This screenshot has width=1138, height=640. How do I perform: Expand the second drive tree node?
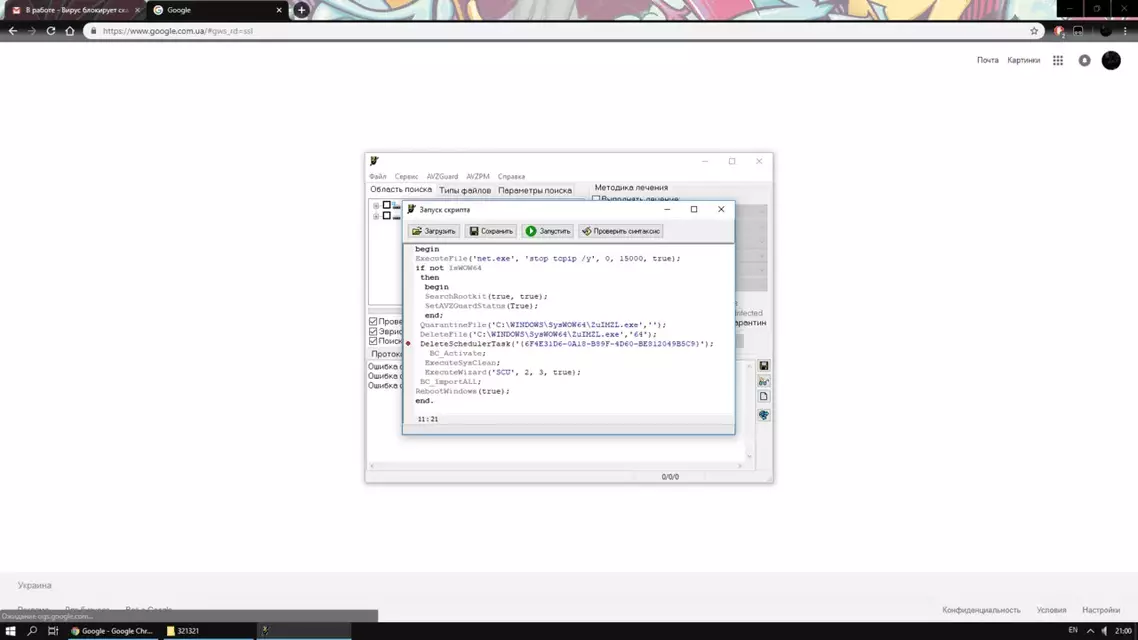pyautogui.click(x=376, y=216)
